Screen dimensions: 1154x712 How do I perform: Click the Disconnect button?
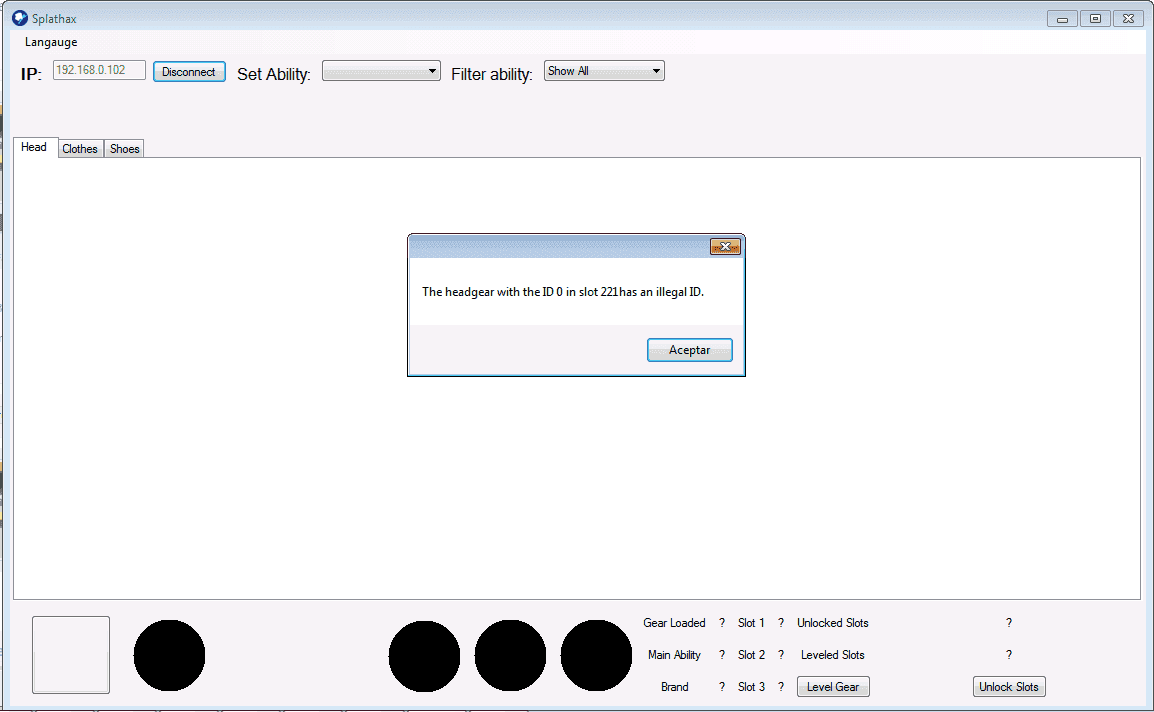point(189,71)
